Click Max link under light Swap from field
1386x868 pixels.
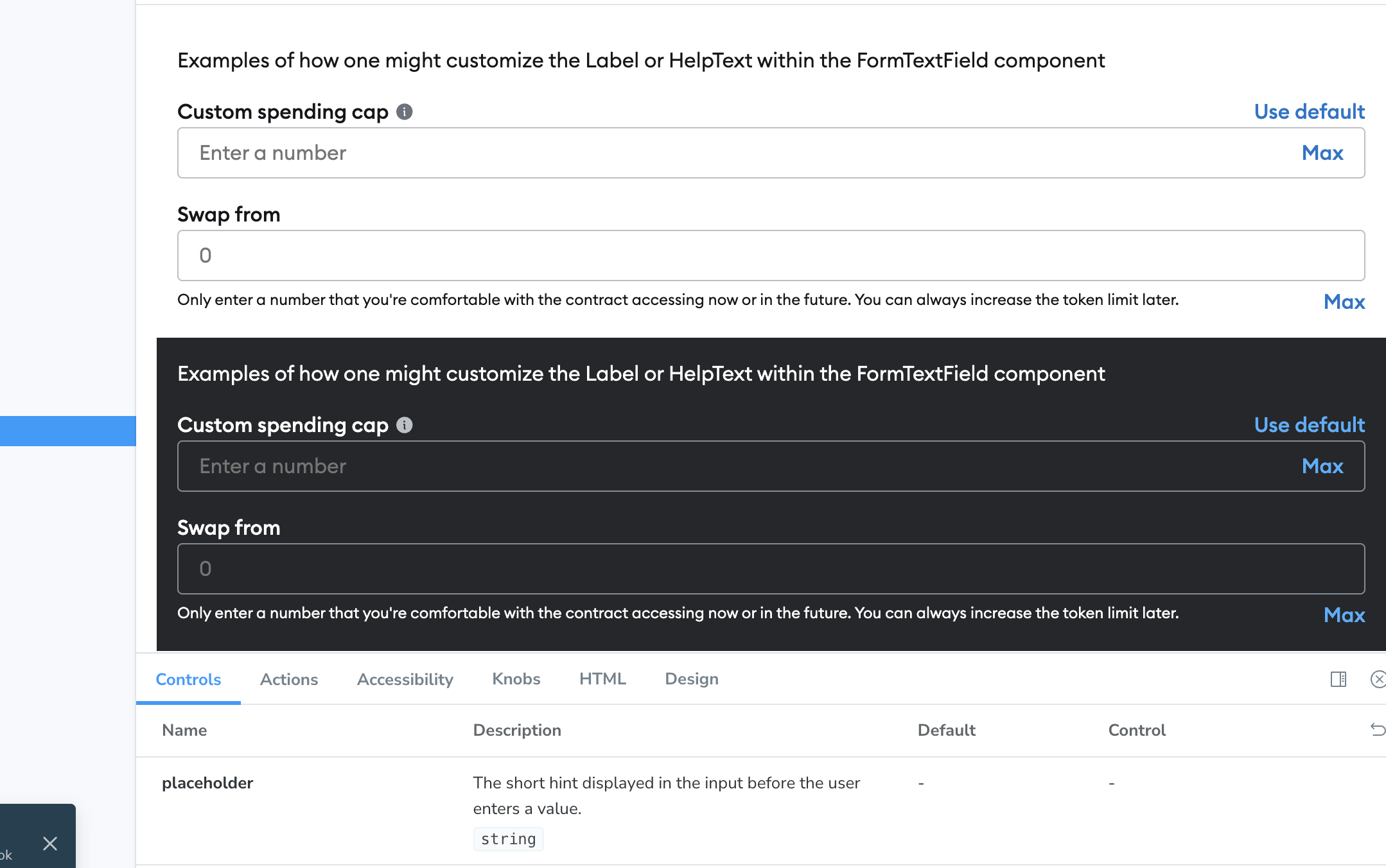tap(1344, 302)
